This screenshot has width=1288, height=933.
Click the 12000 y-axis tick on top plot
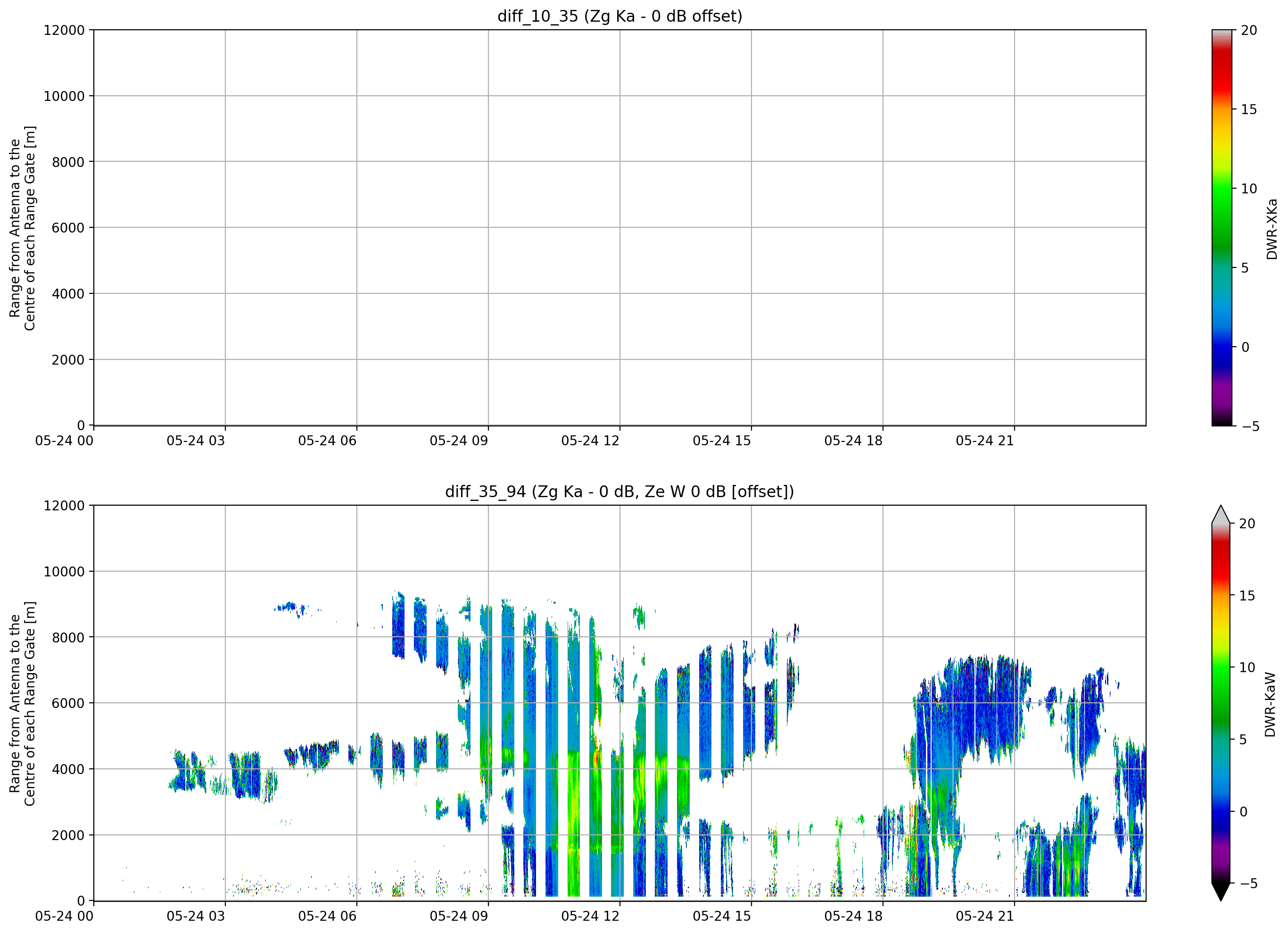64,30
